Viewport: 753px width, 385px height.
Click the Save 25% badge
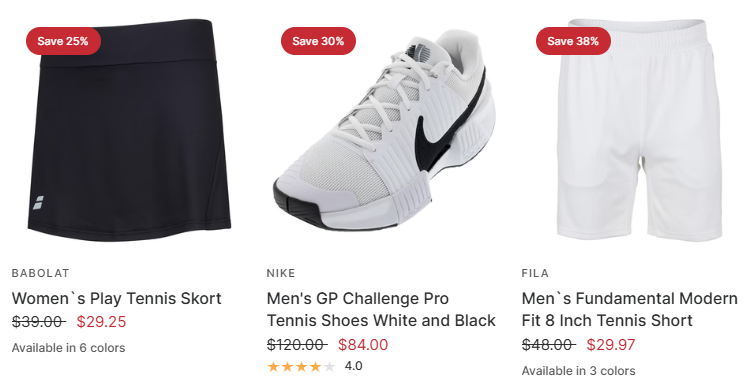[x=63, y=41]
